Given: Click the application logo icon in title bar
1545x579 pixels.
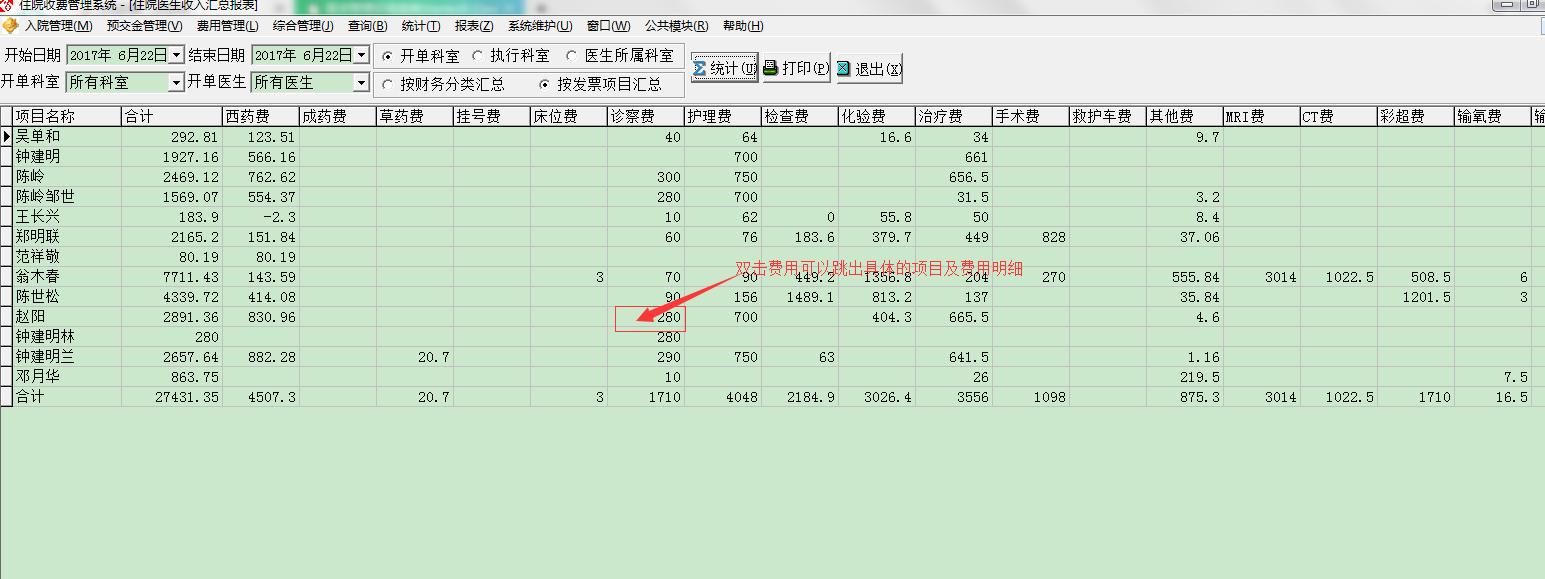Looking at the screenshot, I should coord(8,4).
